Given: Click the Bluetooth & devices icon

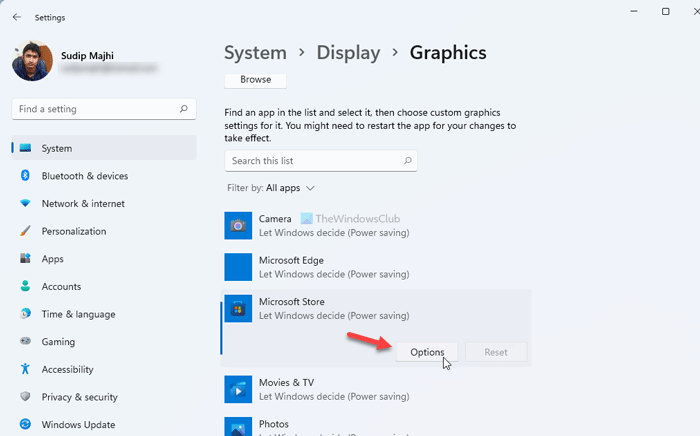Looking at the screenshot, I should [x=26, y=176].
